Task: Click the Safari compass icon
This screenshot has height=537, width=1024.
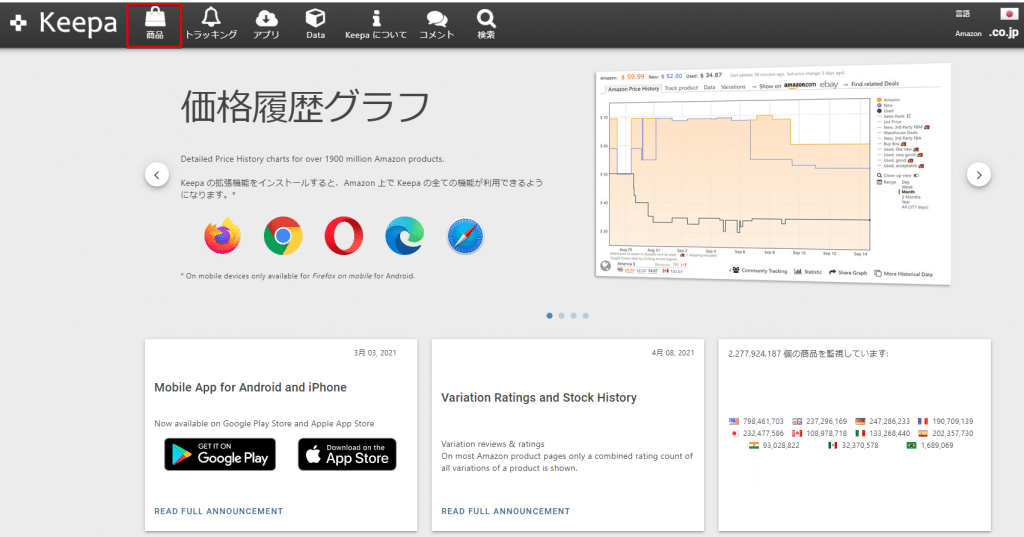Action: point(465,236)
